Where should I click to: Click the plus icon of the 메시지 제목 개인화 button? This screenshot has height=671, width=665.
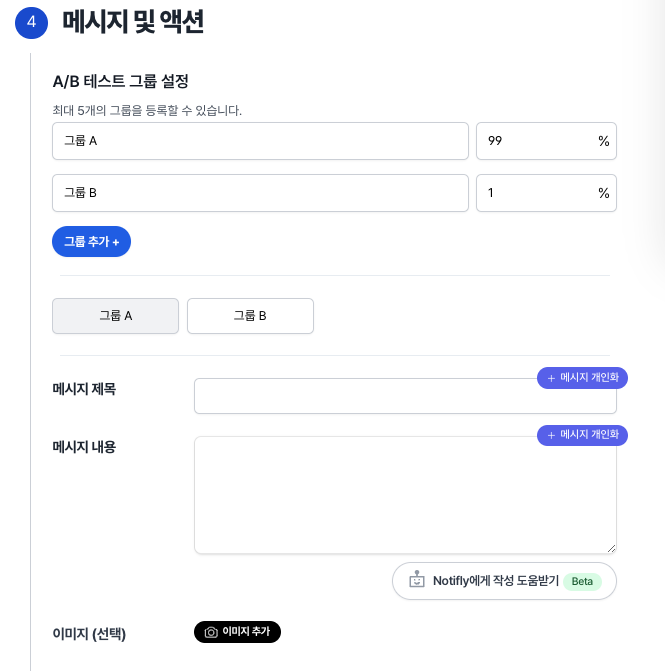pyautogui.click(x=551, y=378)
